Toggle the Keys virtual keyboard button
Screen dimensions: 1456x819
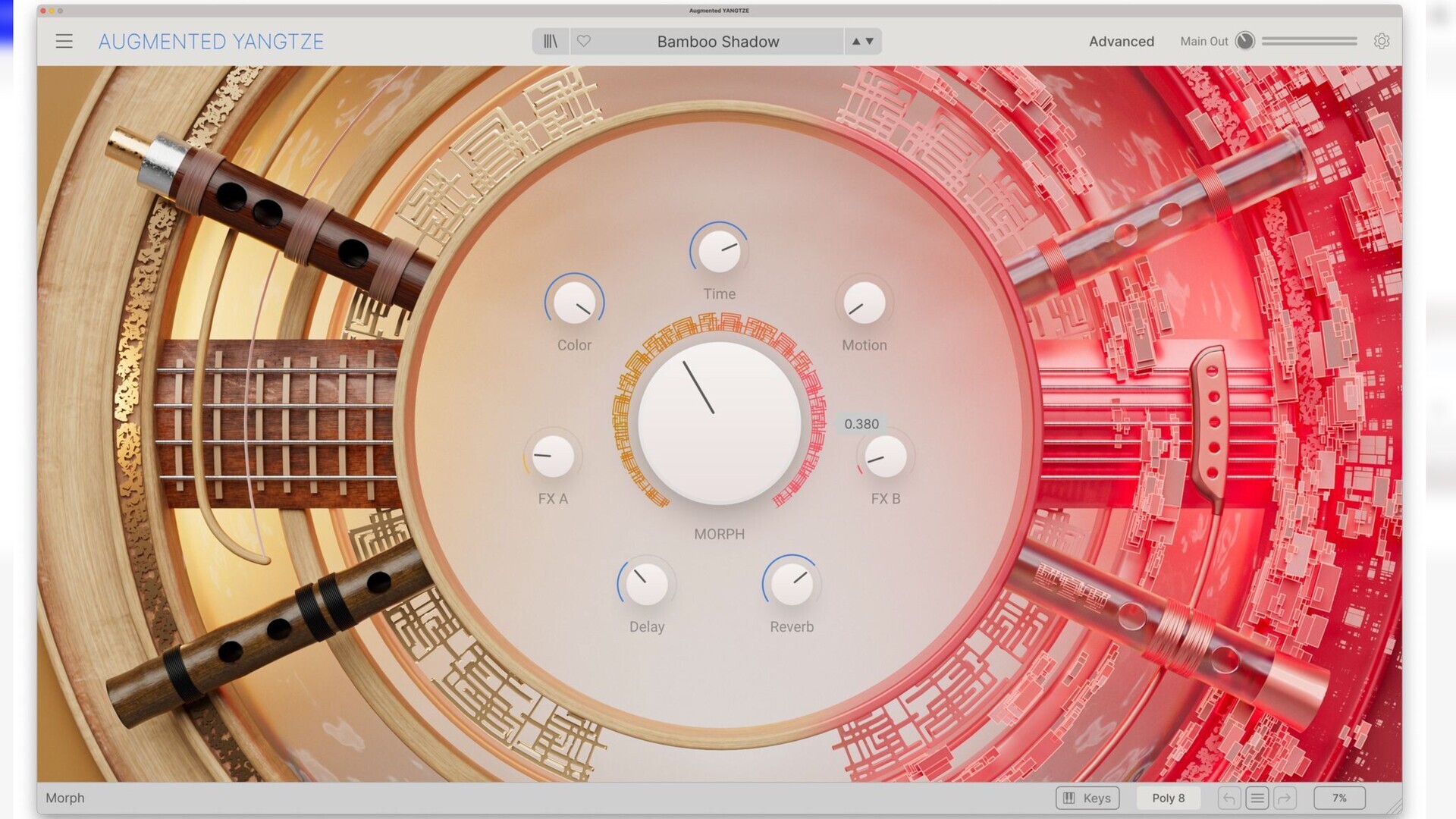pos(1087,798)
